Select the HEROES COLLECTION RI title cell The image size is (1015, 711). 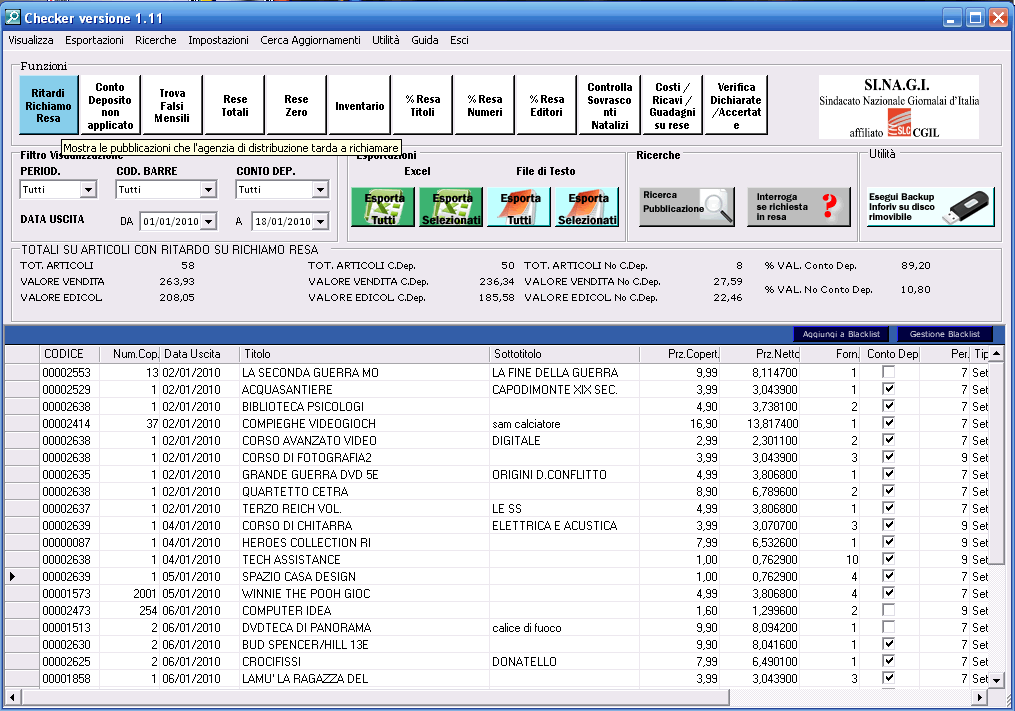[364, 543]
